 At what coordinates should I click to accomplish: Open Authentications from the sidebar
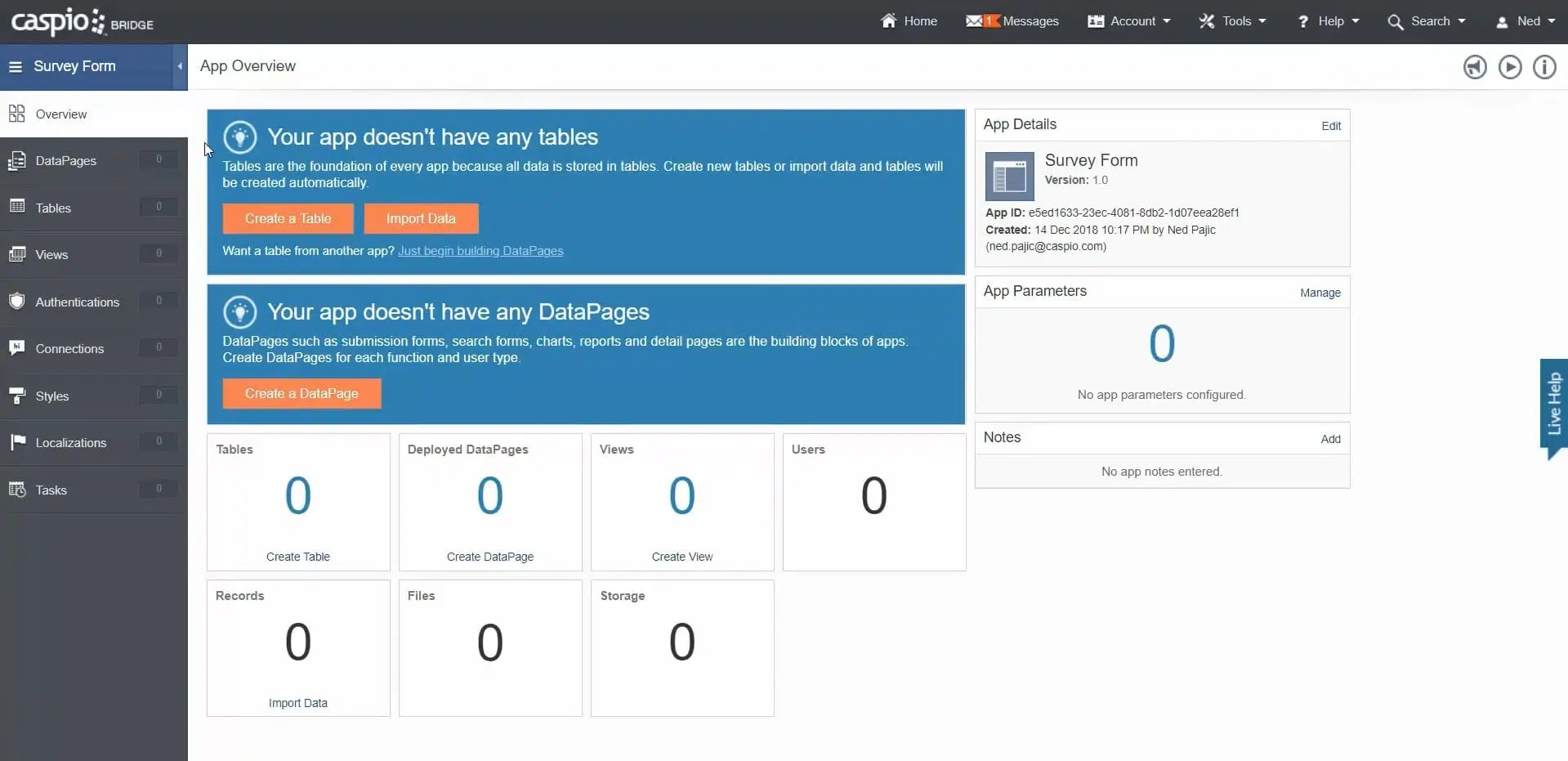pyautogui.click(x=77, y=302)
